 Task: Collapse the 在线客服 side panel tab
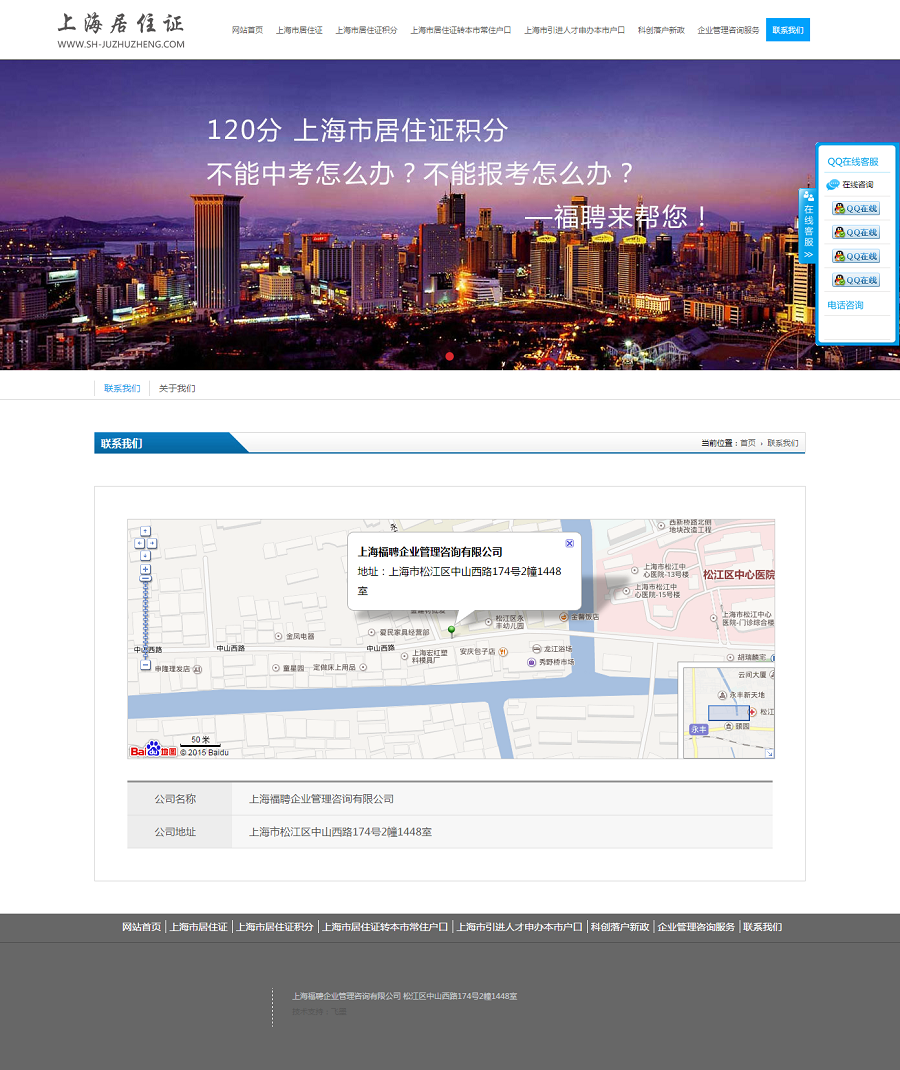tap(808, 226)
